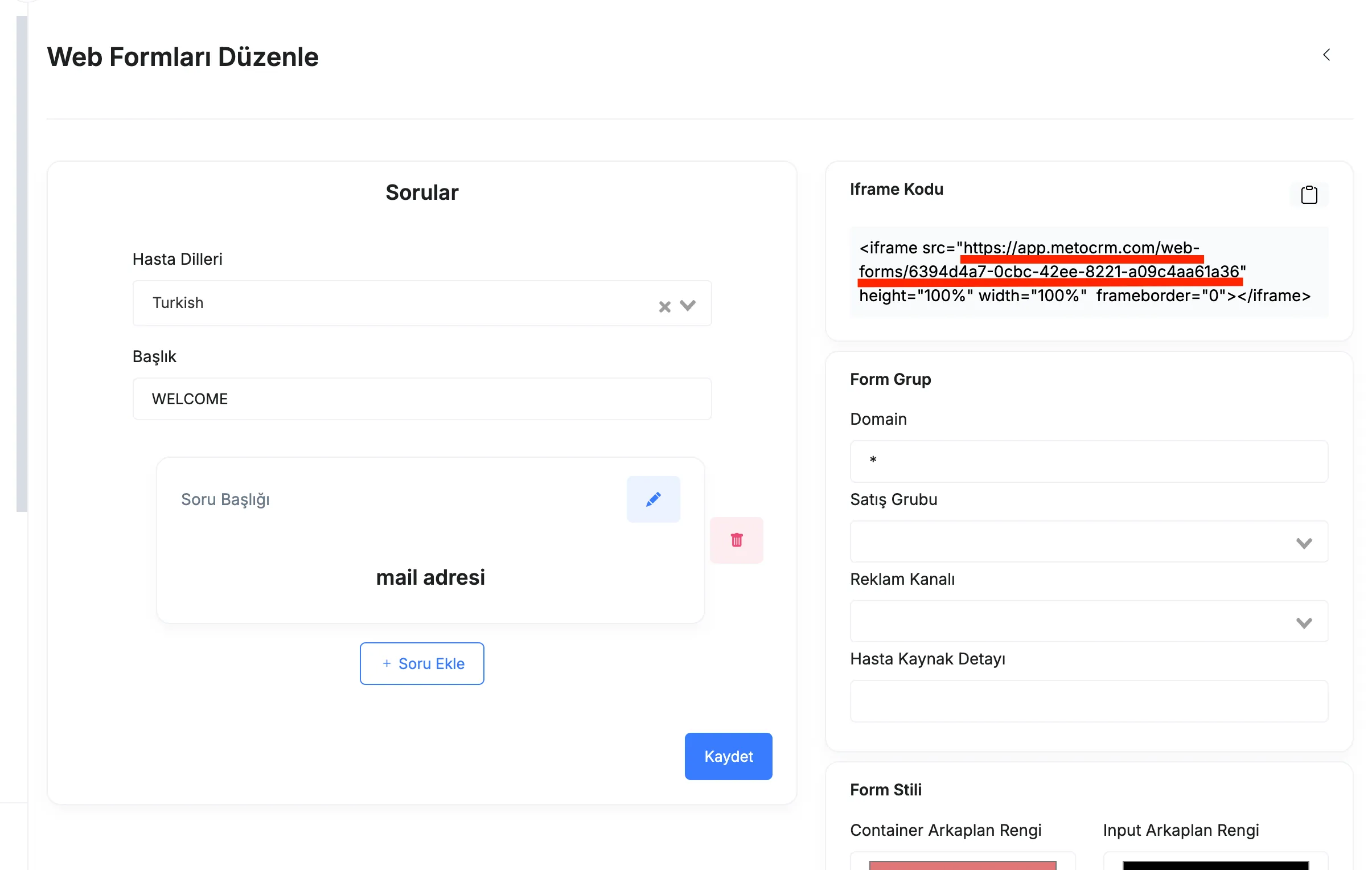Select the mail adresi question card
Viewport: 1372px width, 870px height.
tap(430, 540)
